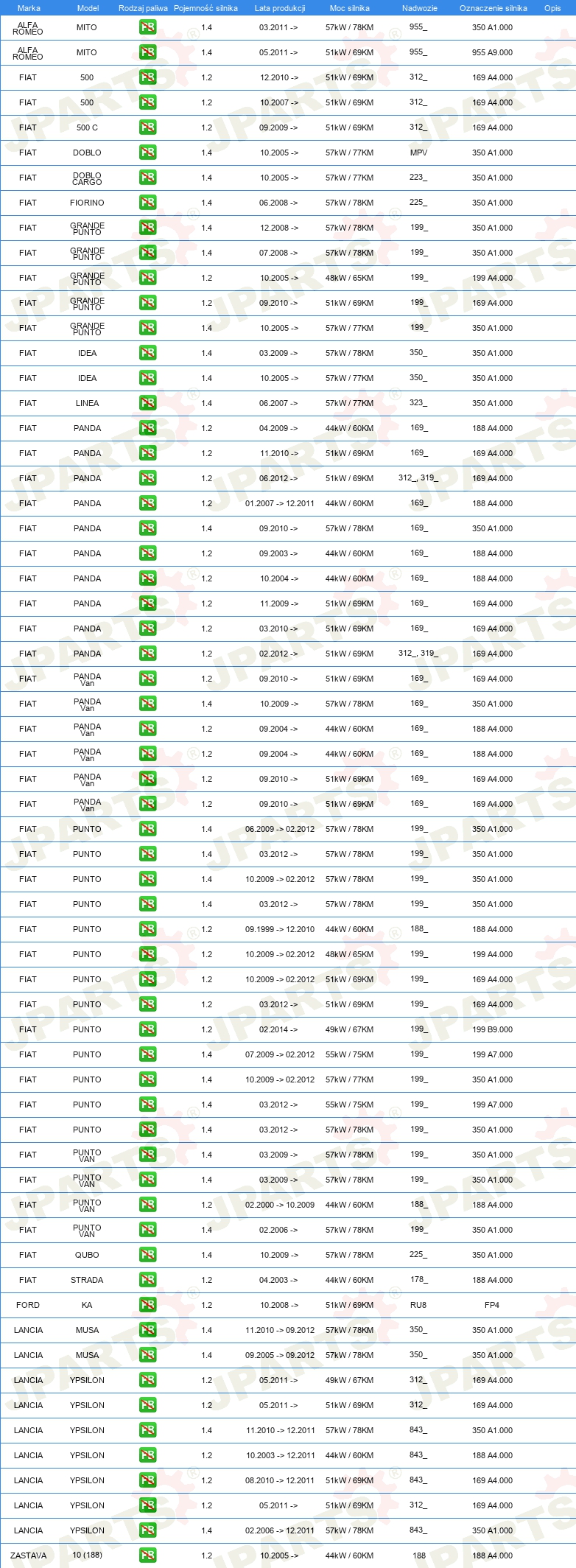Click the 10 (188) model cell
The height and width of the screenshot is (1568, 576).
point(87,1555)
